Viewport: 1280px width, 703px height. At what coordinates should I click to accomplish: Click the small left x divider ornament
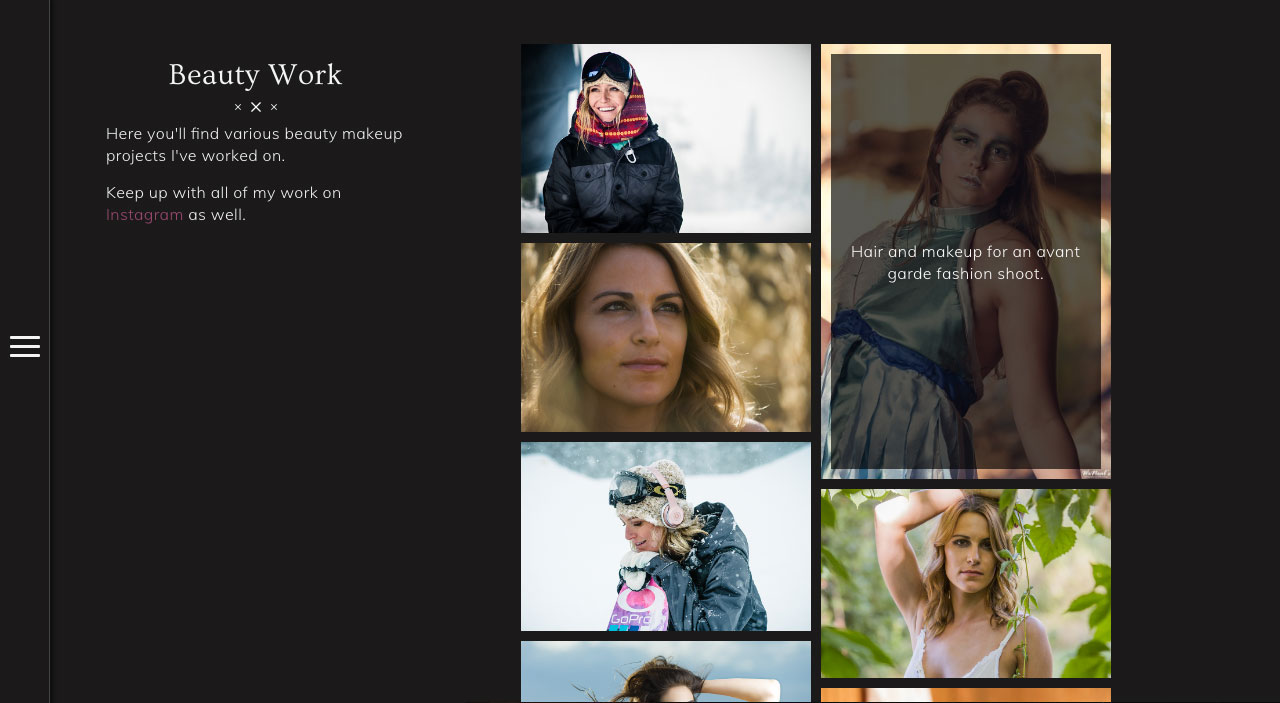(238, 107)
